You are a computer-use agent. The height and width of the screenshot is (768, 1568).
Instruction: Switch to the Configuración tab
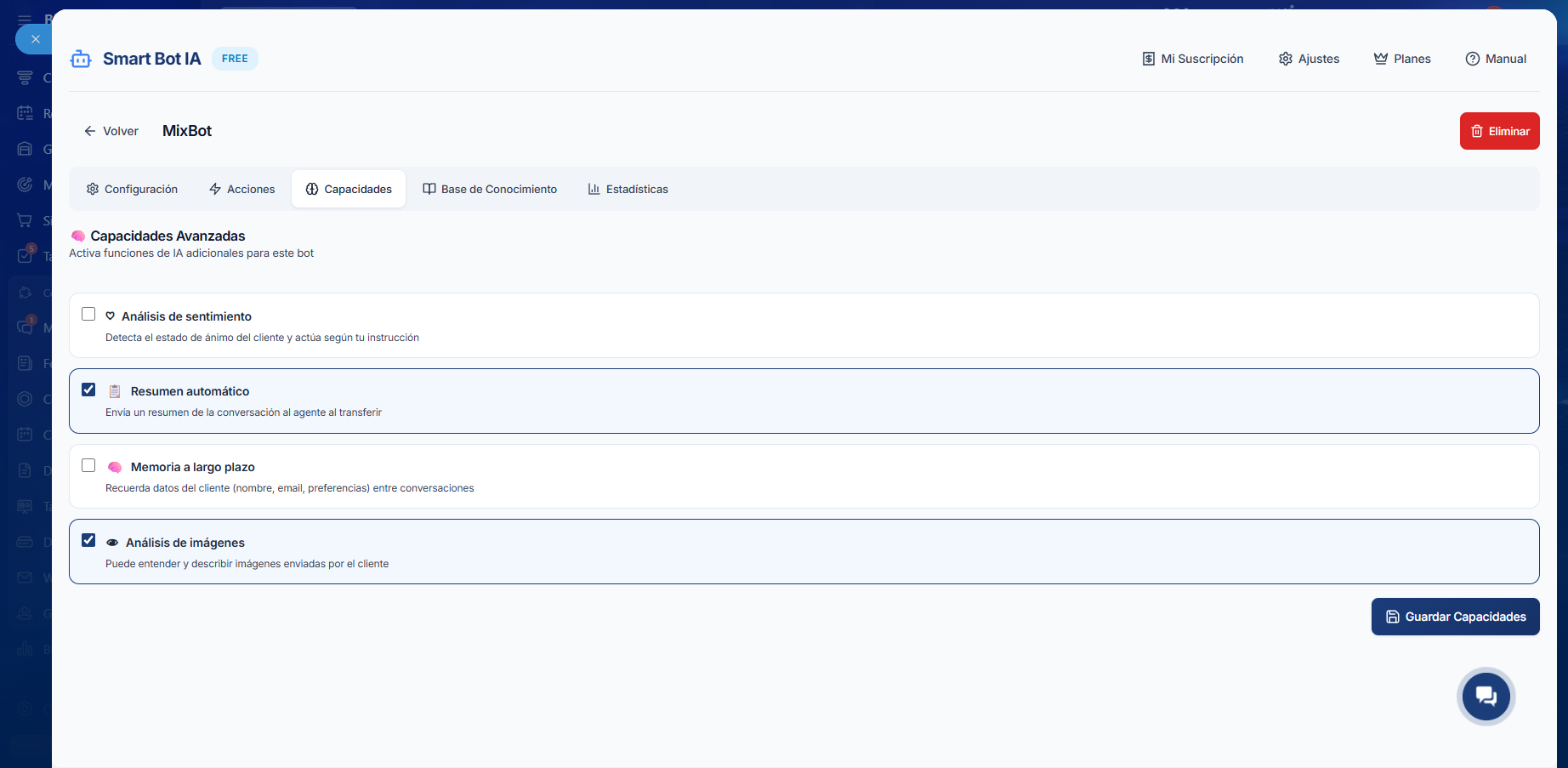coord(132,189)
